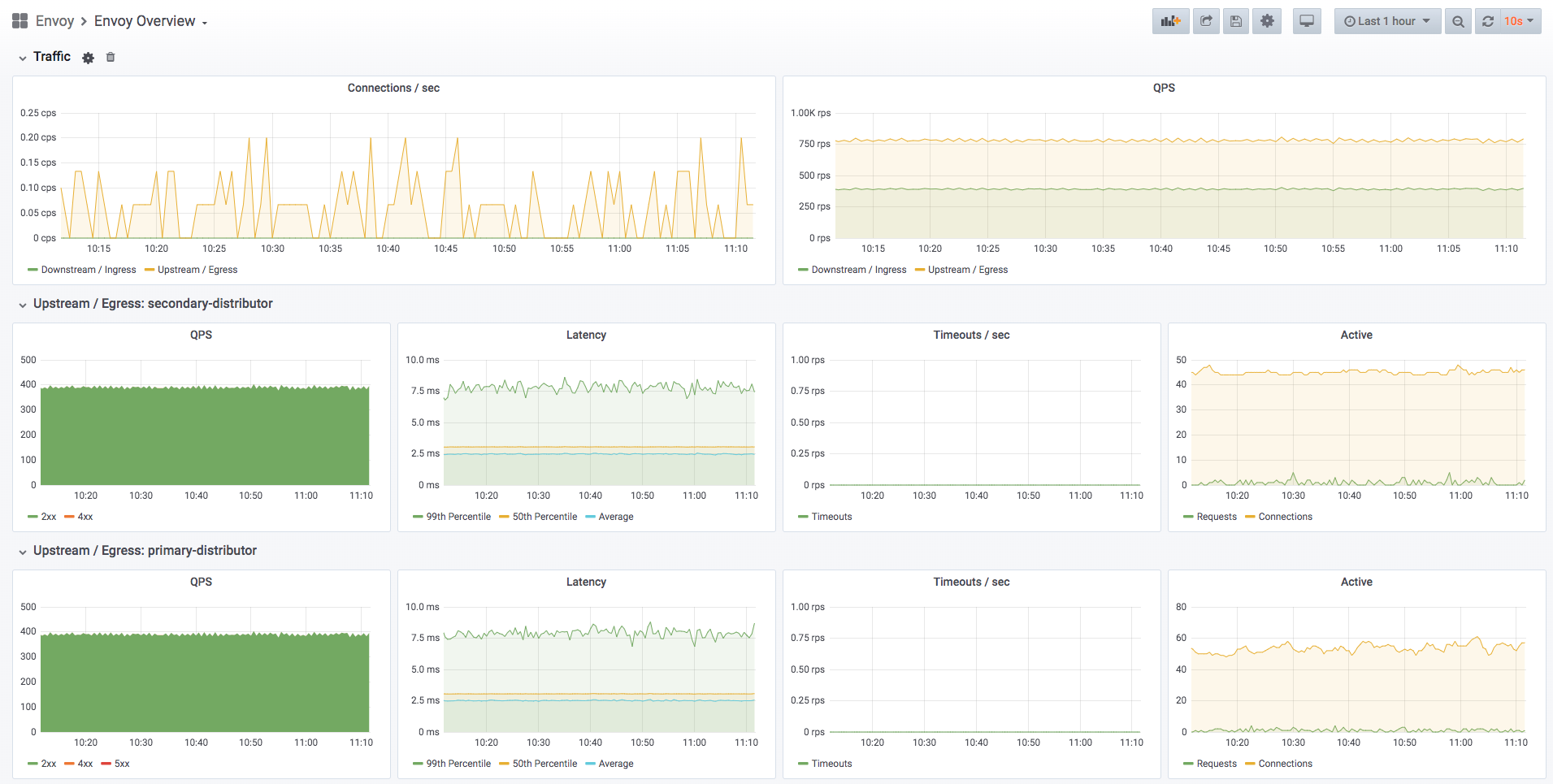The height and width of the screenshot is (784, 1553).
Task: Cycle view mode using the monitor icon
Action: 1306,21
